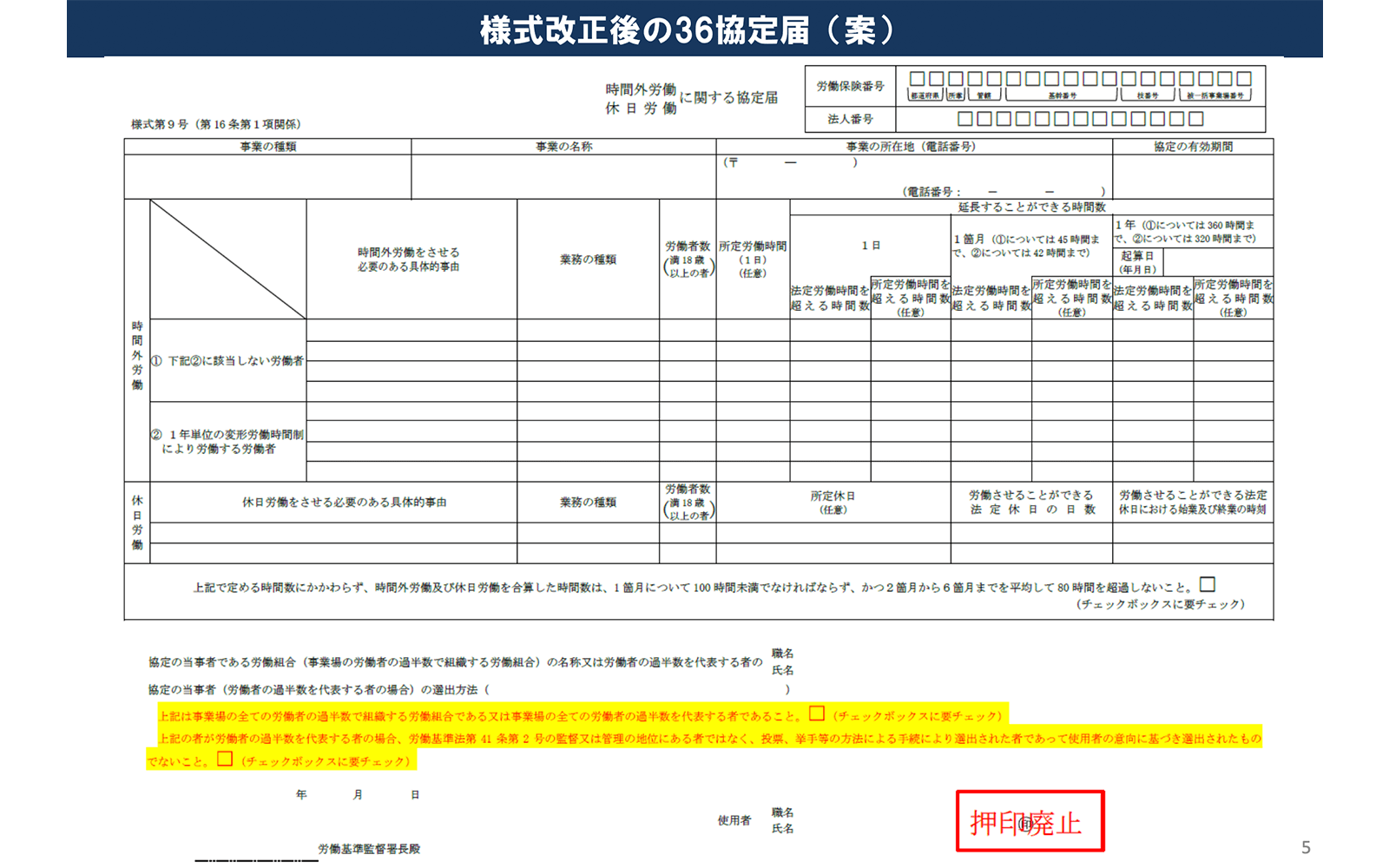Click the 法人番号 label
Screen dimensions: 1389x868
click(x=850, y=119)
